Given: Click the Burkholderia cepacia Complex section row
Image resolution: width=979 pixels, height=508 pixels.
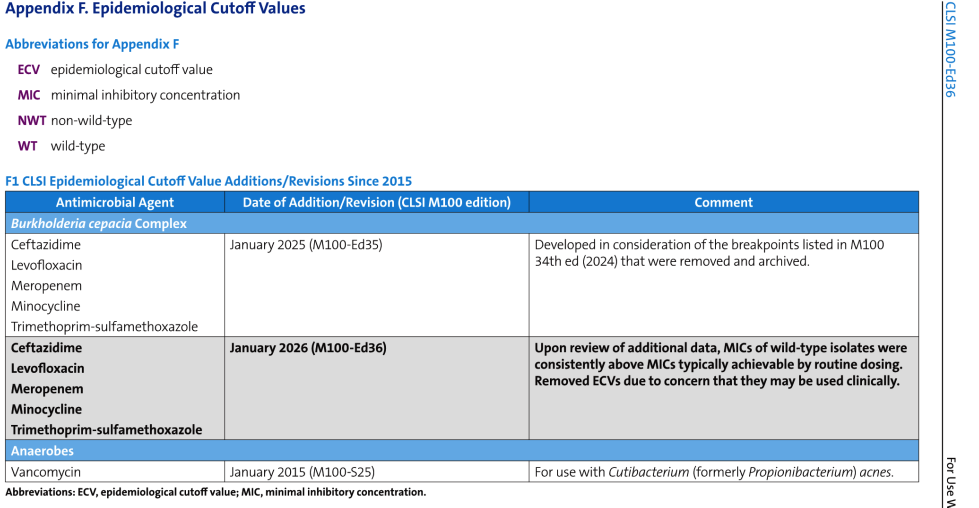Looking at the screenshot, I should (x=99, y=223).
